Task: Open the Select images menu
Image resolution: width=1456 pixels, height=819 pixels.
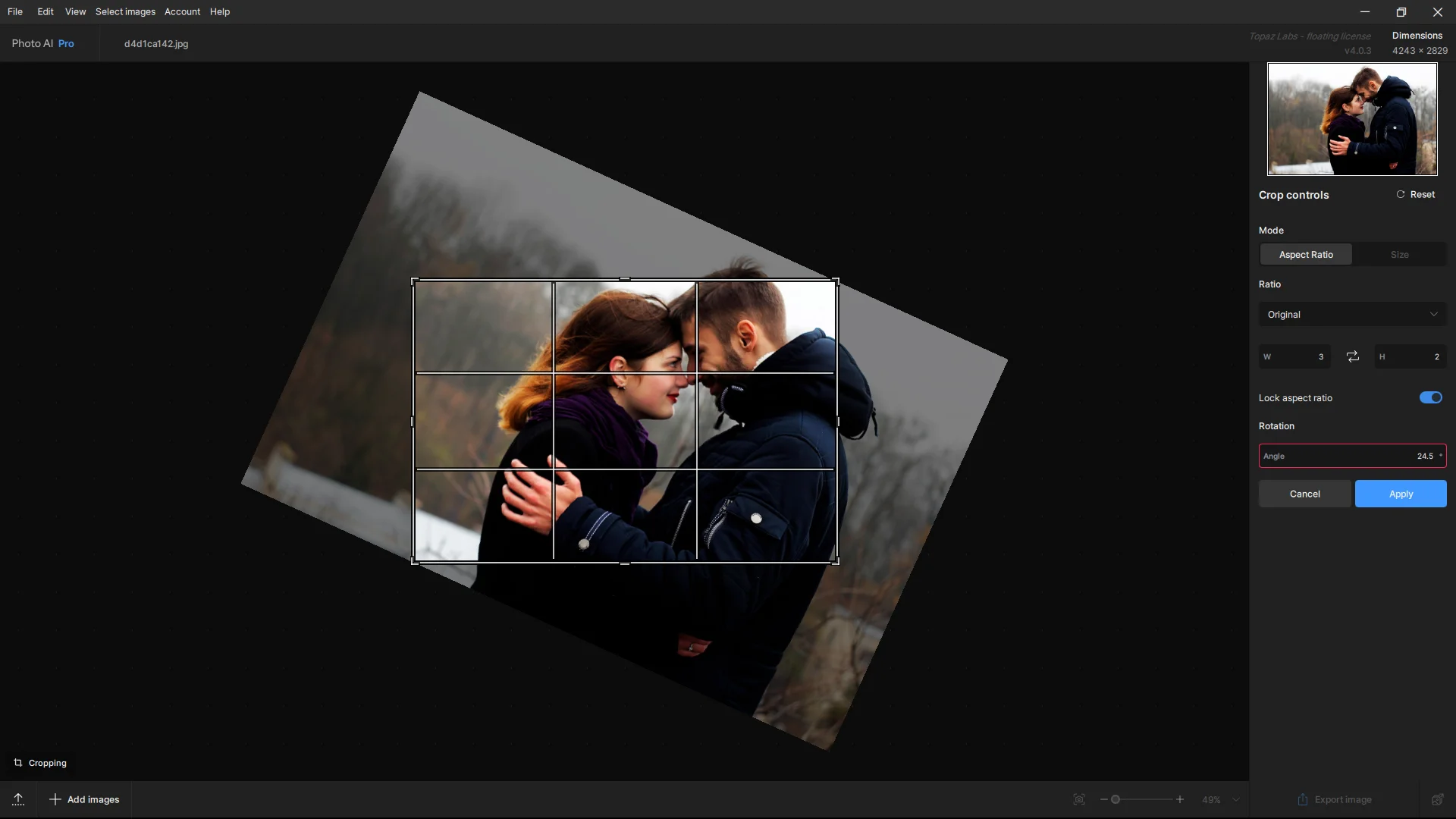Action: point(125,11)
